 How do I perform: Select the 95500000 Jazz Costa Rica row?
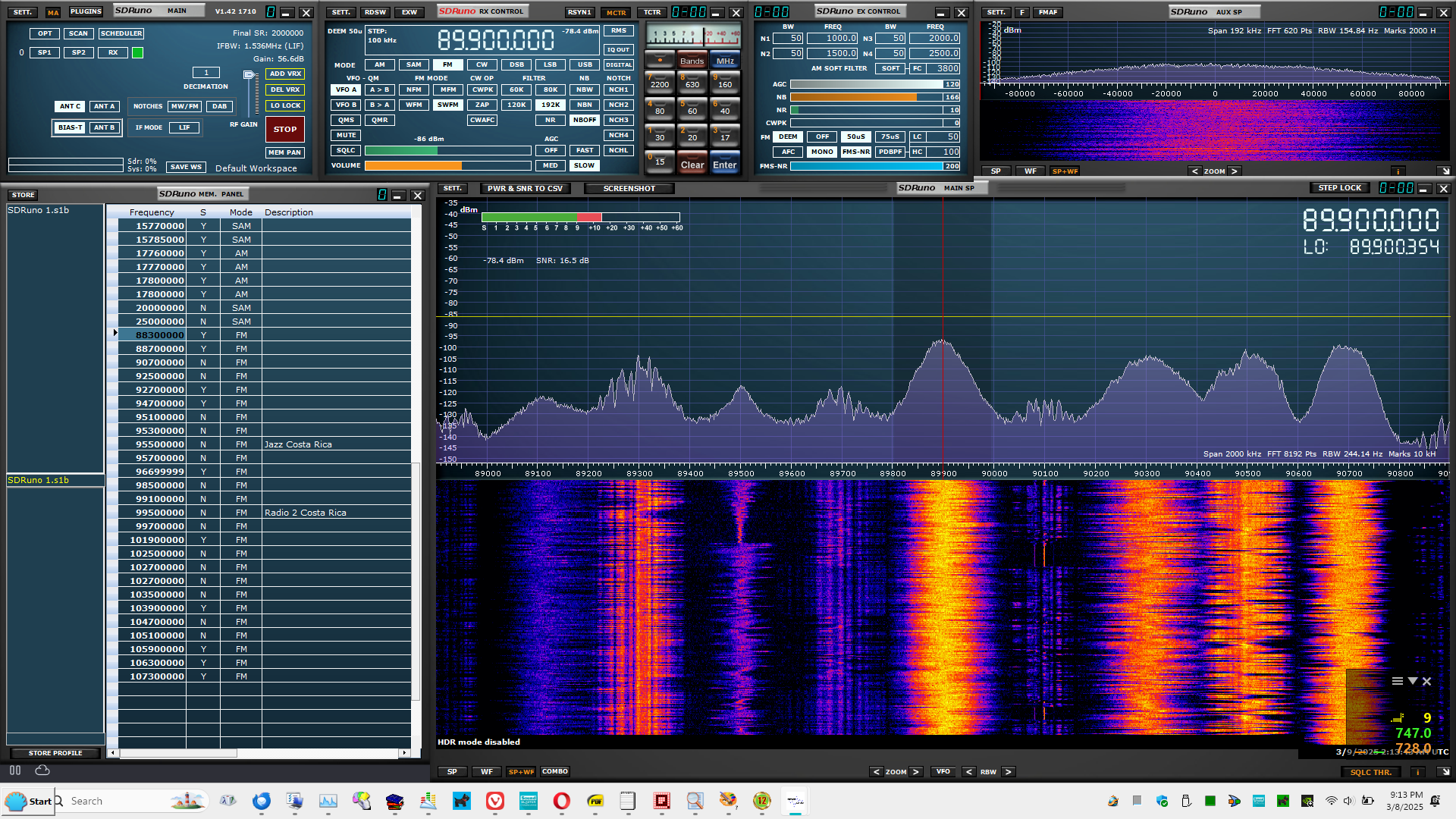[x=265, y=444]
